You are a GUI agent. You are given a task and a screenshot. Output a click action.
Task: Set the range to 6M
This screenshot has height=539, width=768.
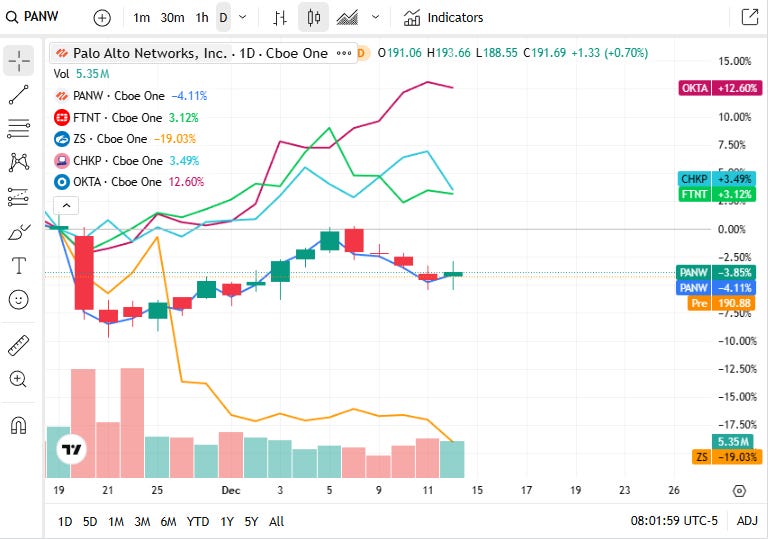click(x=168, y=521)
